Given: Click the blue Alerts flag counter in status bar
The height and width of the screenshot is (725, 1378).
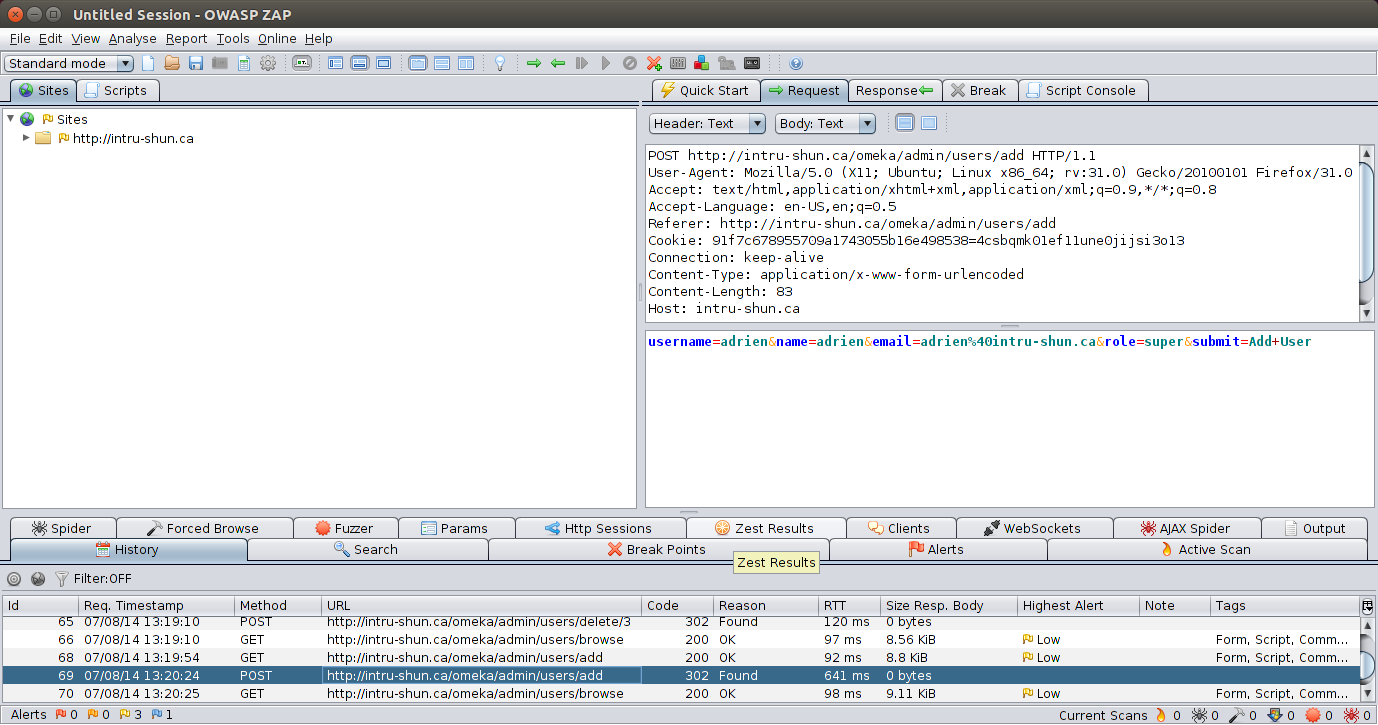Looking at the screenshot, I should [162, 715].
